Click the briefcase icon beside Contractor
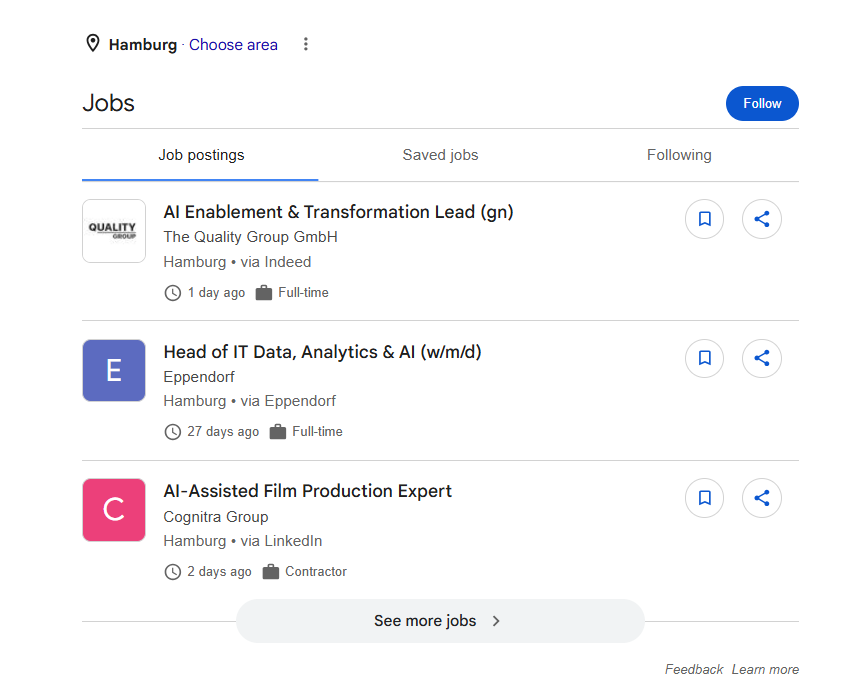847x696 pixels. click(x=271, y=572)
